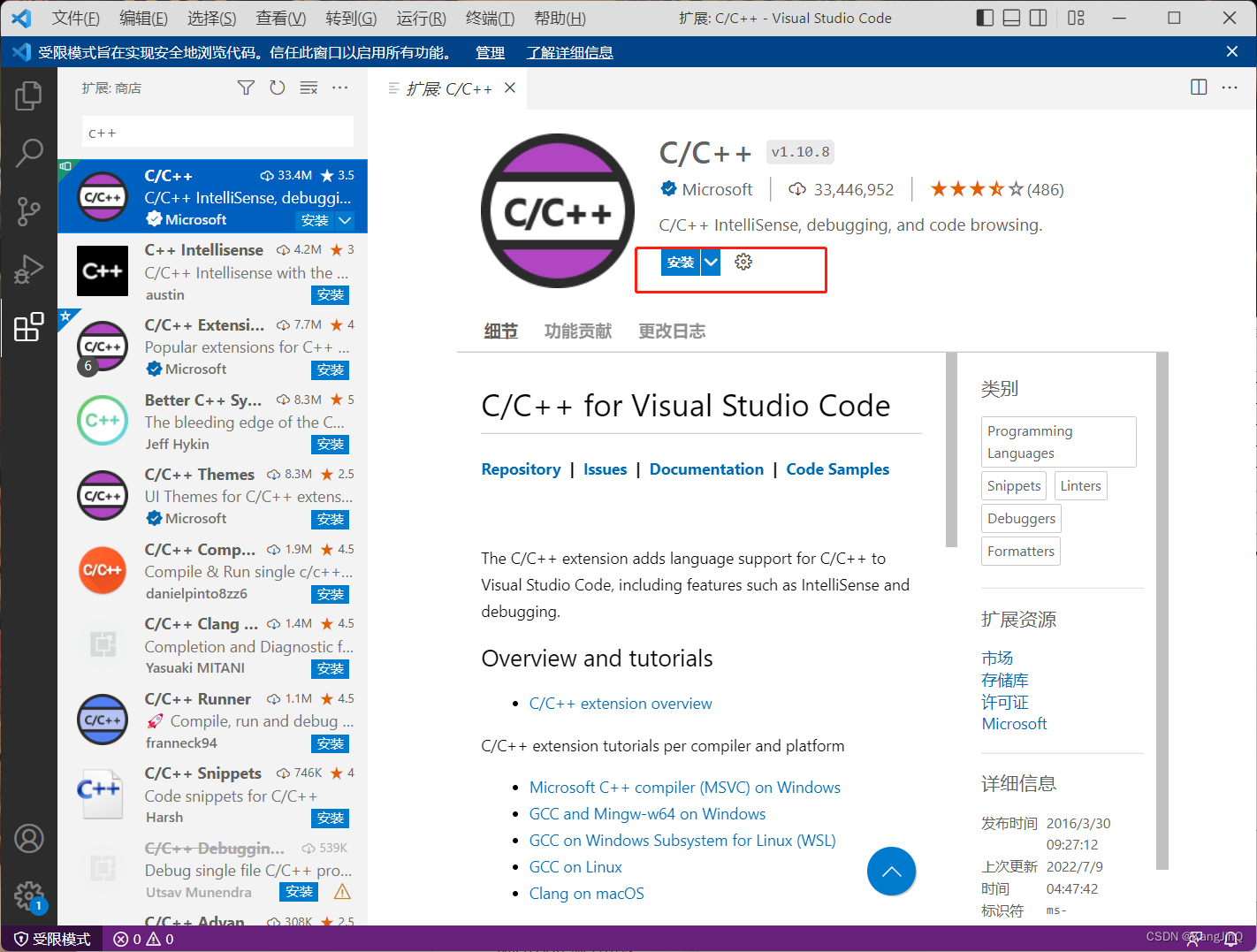Open the Repository link
The image size is (1257, 952).
[521, 469]
